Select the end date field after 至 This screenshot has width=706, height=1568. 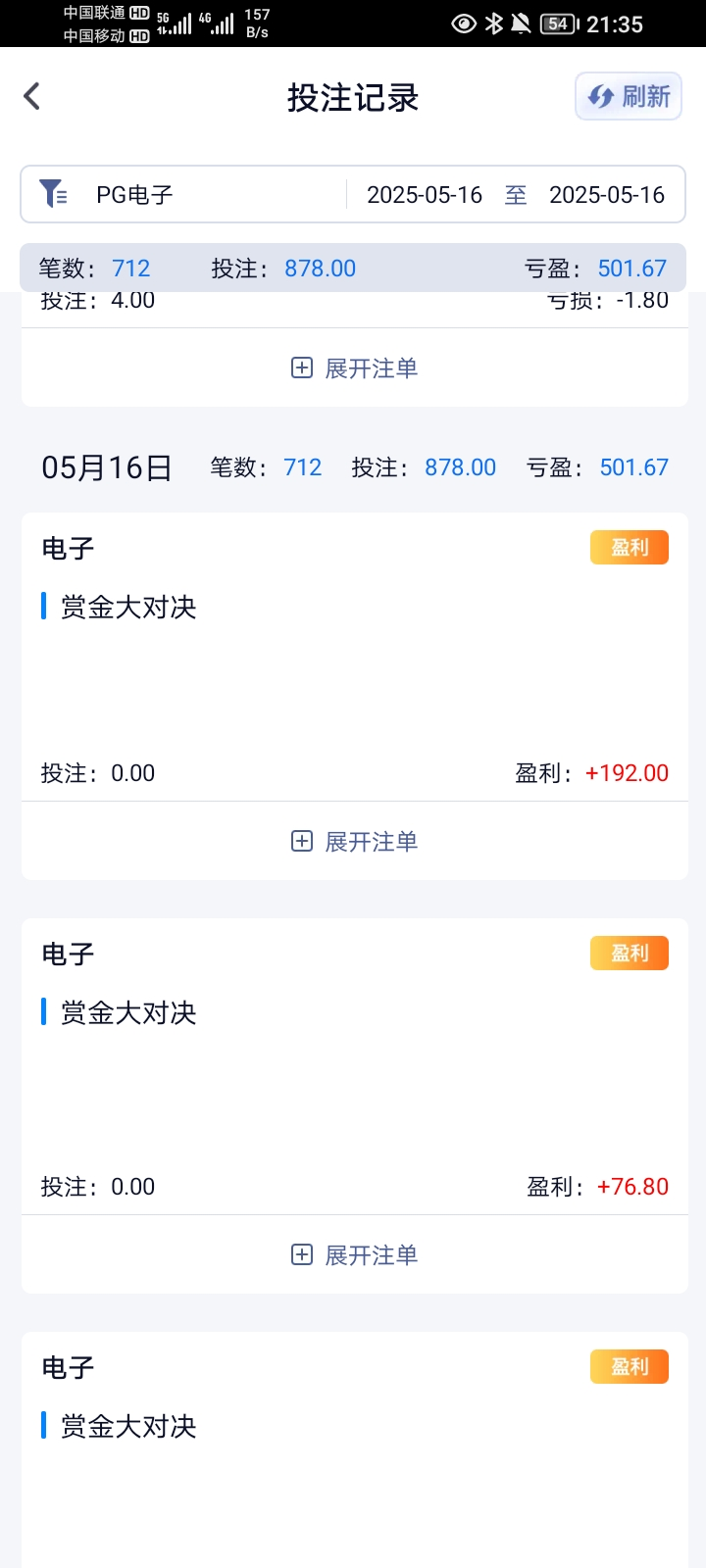606,195
